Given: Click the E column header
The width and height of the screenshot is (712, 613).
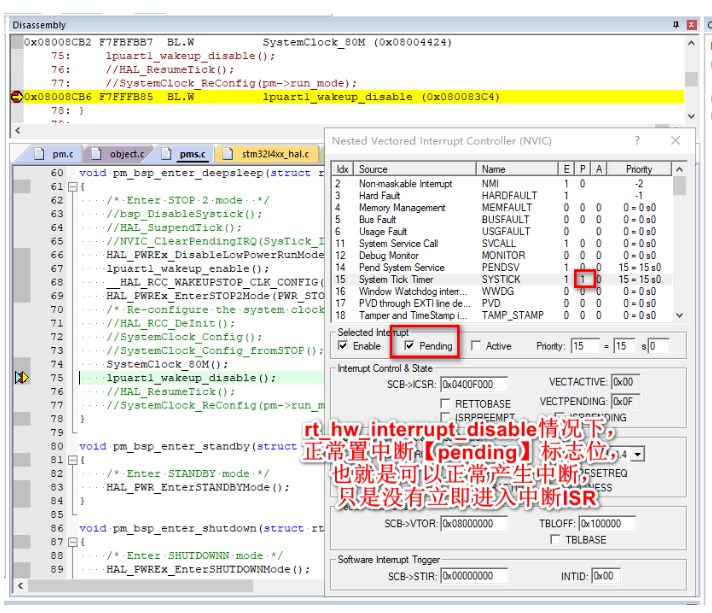Looking at the screenshot, I should [x=566, y=169].
